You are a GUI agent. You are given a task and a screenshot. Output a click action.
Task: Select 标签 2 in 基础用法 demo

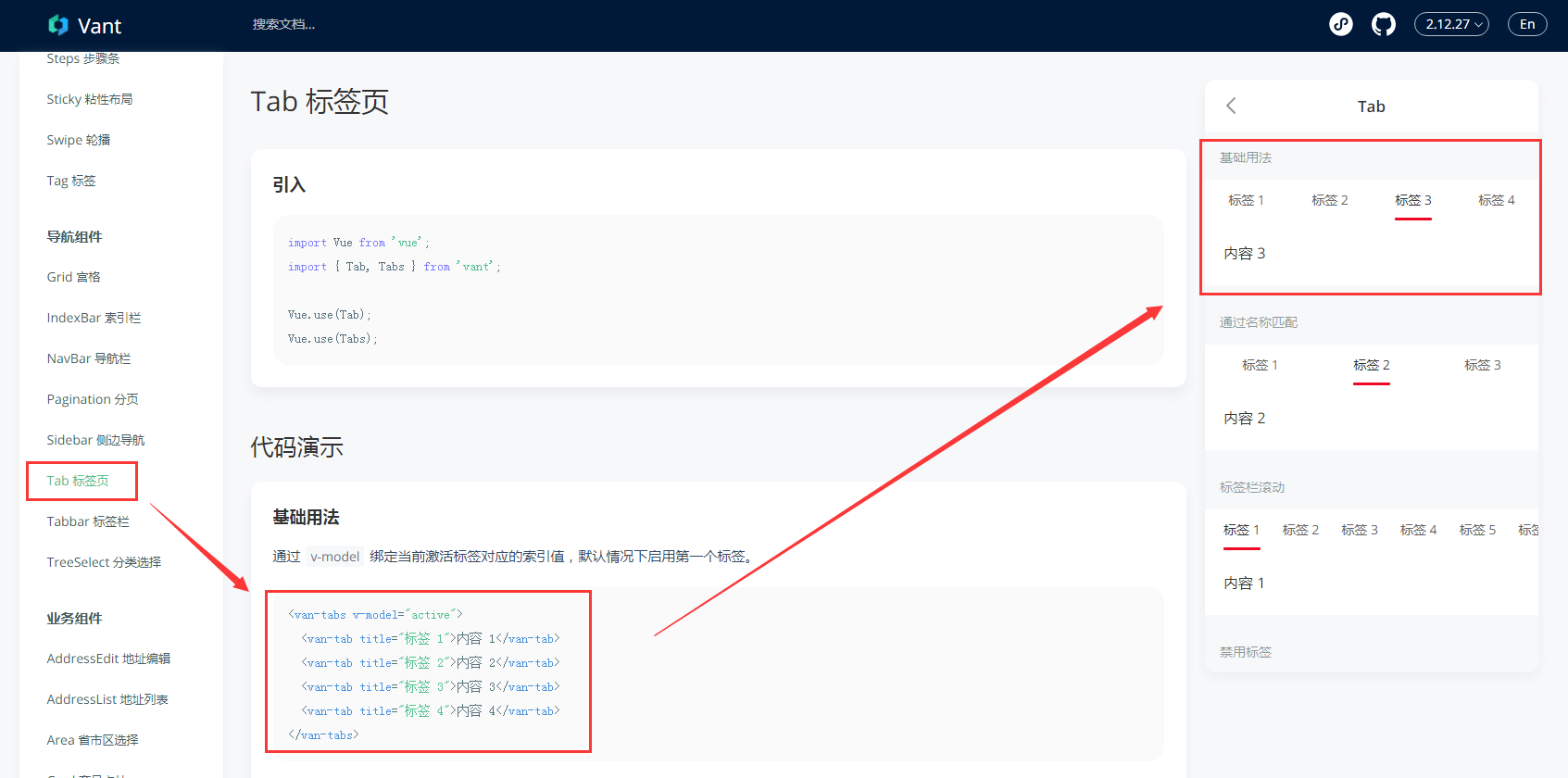pyautogui.click(x=1330, y=200)
